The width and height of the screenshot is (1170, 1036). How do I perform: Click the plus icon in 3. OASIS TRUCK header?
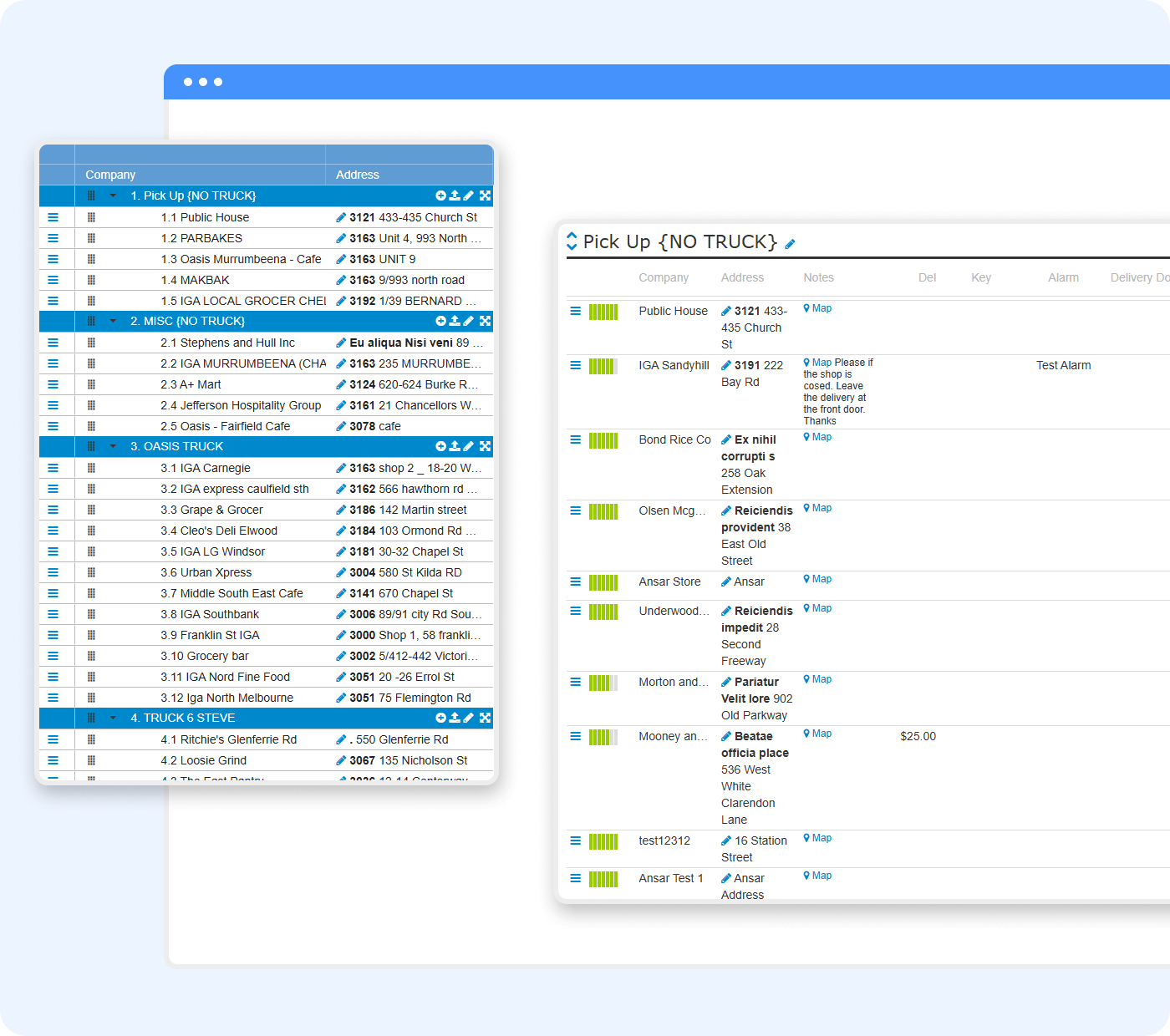[440, 446]
